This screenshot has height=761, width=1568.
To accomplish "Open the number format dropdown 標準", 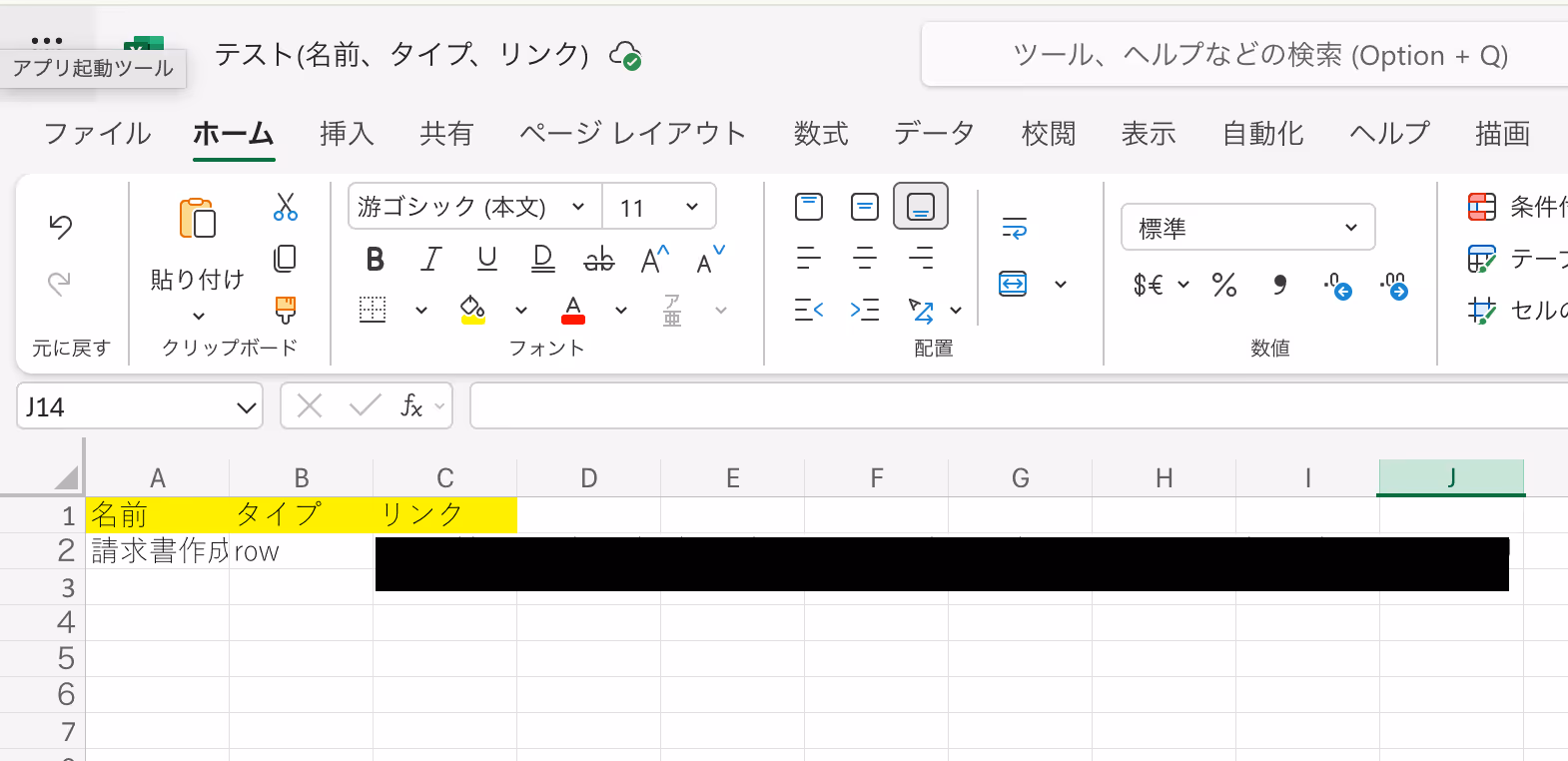I will coord(1248,228).
